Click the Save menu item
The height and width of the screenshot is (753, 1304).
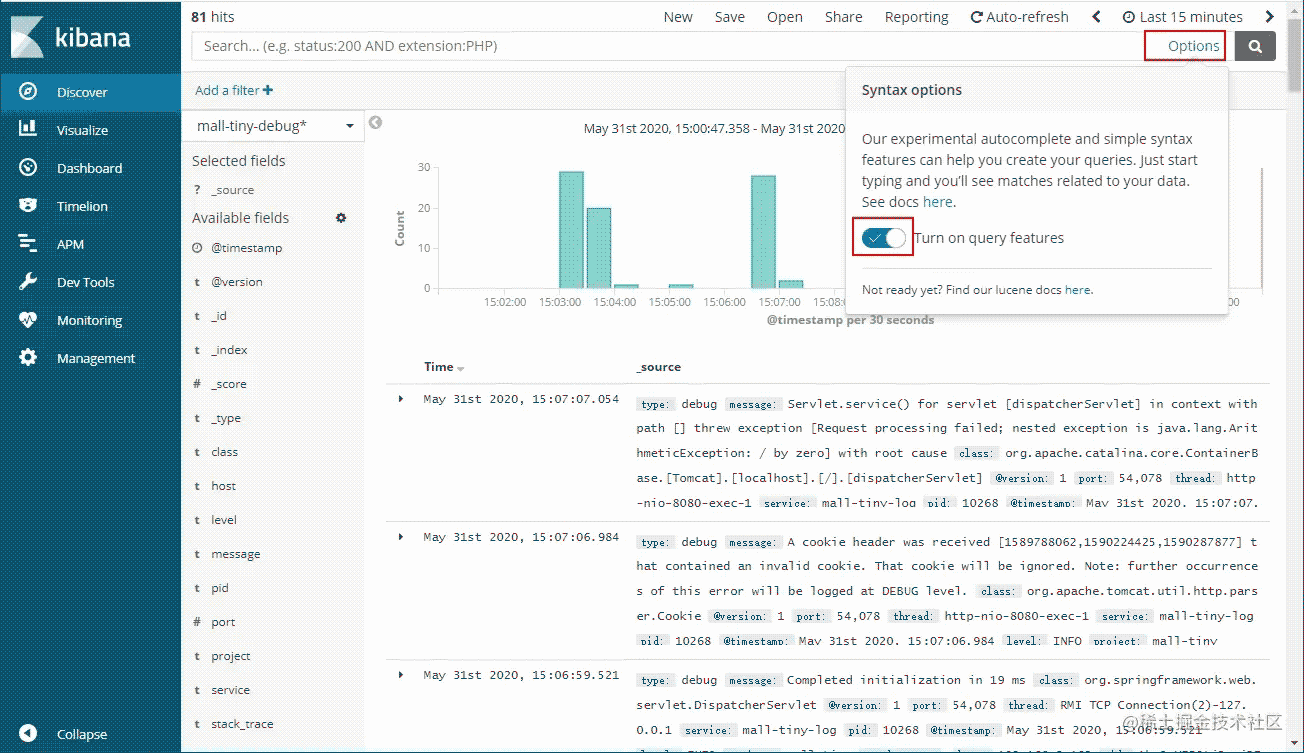(x=729, y=17)
